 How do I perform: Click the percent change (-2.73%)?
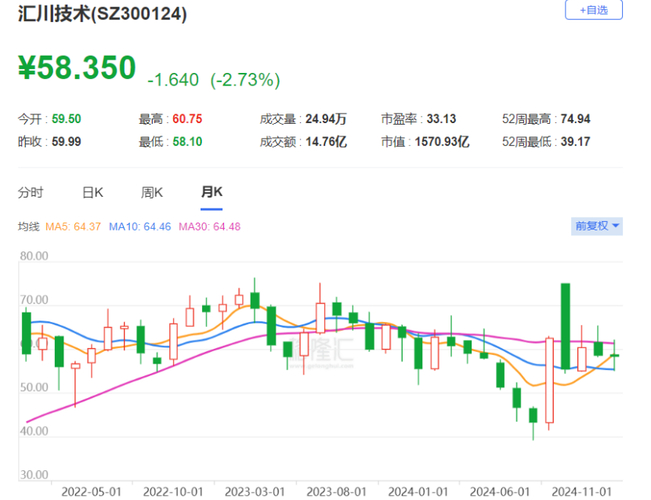point(245,80)
